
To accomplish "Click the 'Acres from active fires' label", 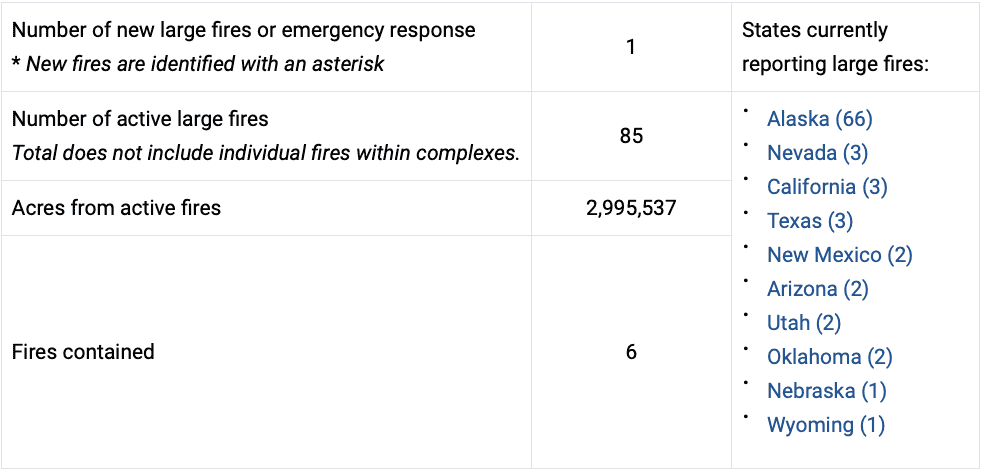I will [116, 208].
